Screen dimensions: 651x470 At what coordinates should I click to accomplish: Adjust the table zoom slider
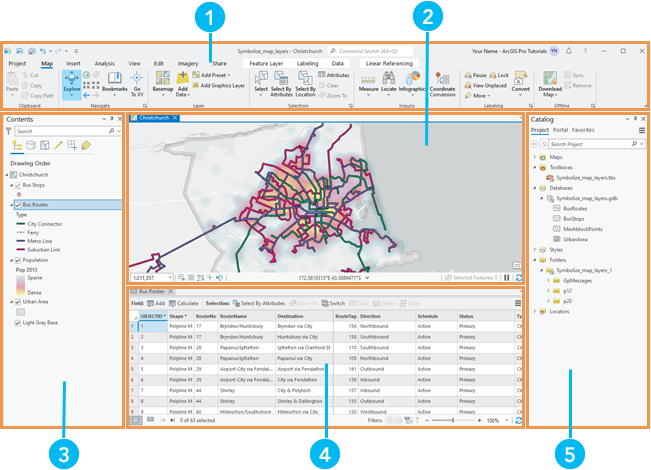point(453,421)
